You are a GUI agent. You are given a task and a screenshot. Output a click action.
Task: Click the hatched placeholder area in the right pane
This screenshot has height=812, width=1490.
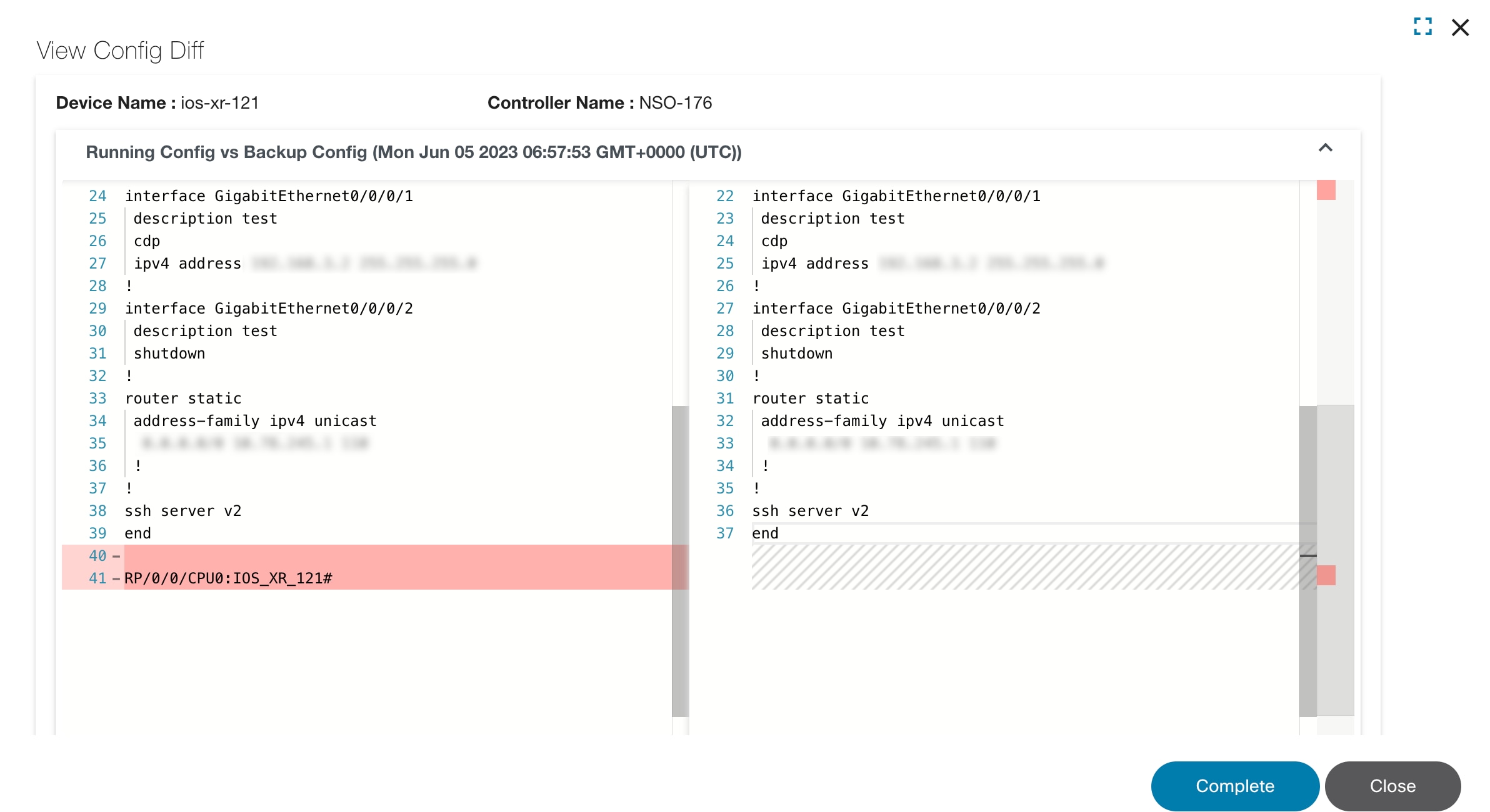tap(1025, 567)
